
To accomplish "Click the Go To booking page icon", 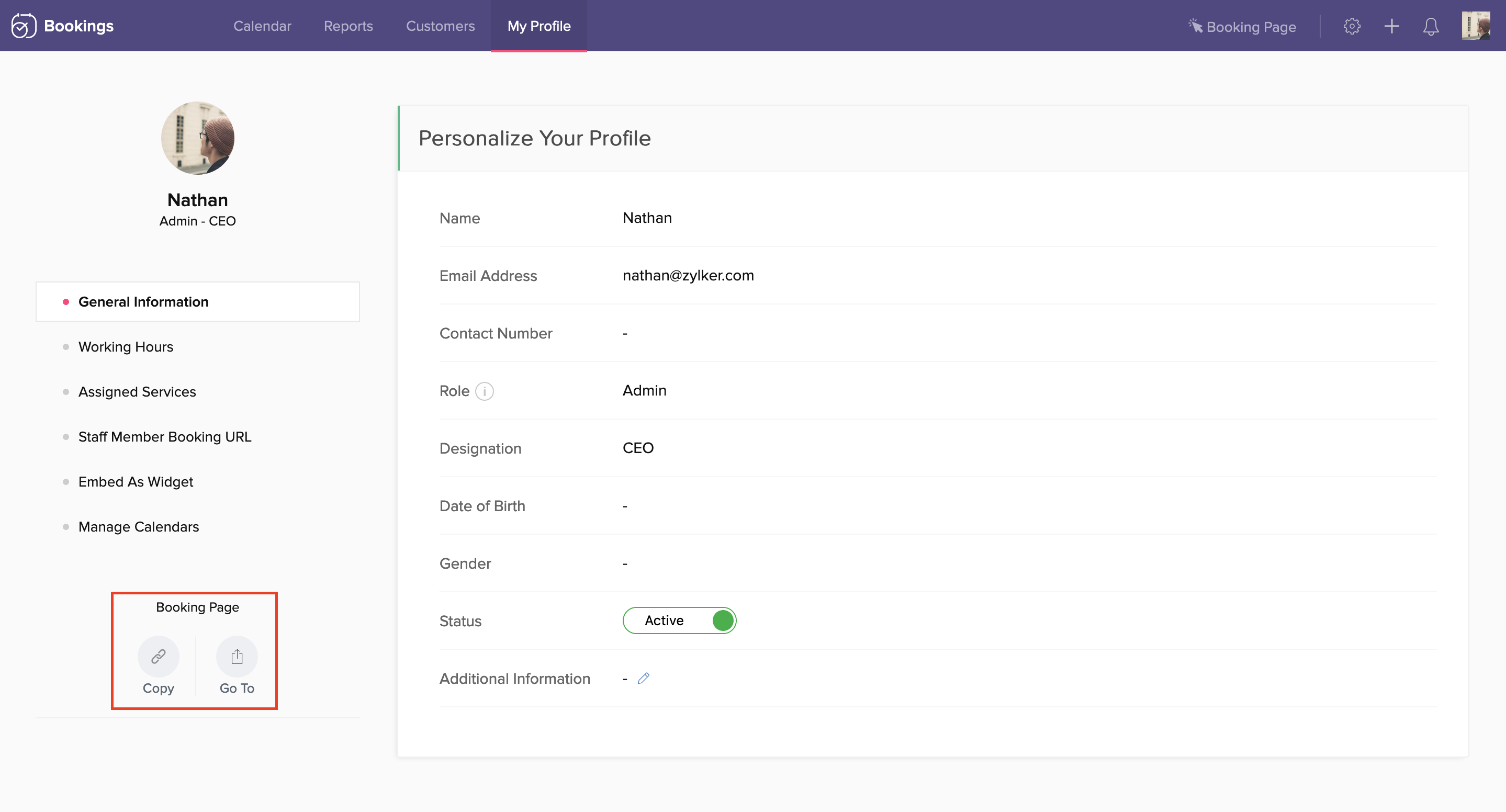I will pos(237,656).
